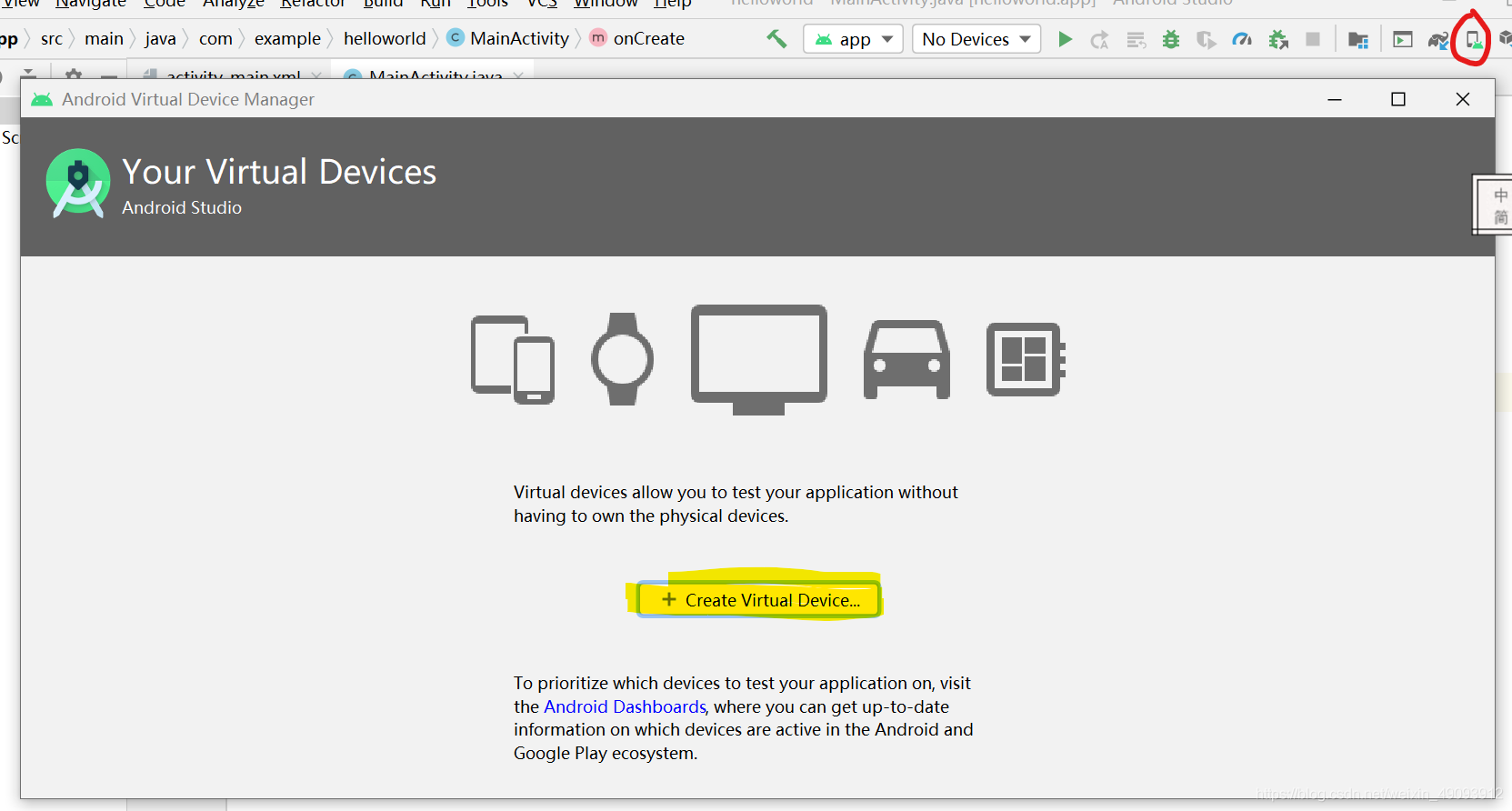Click the Android Studio subtitle text
Screen dimensions: 1512x811
pos(182,207)
